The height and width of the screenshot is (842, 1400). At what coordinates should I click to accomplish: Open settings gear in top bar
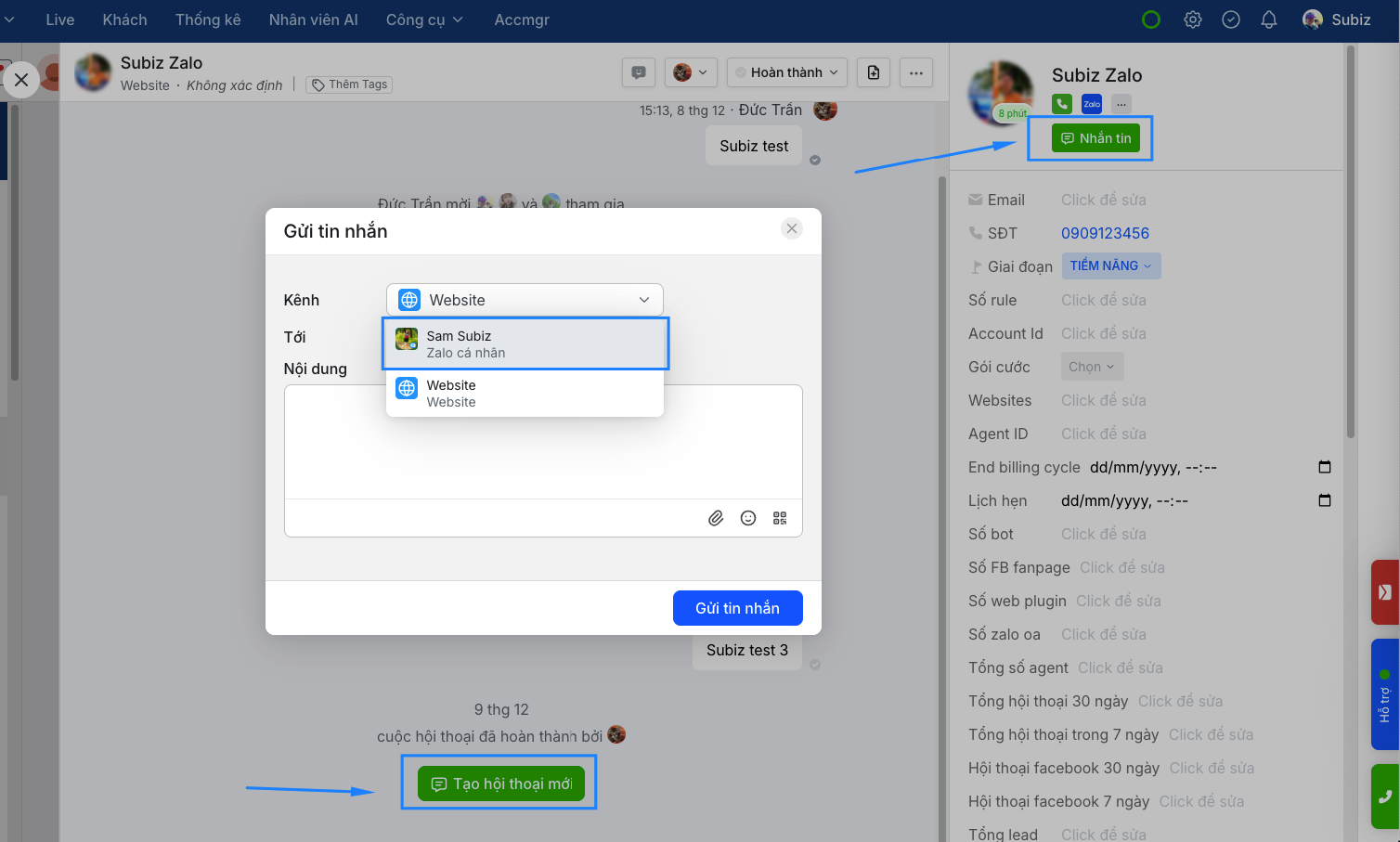[x=1193, y=19]
